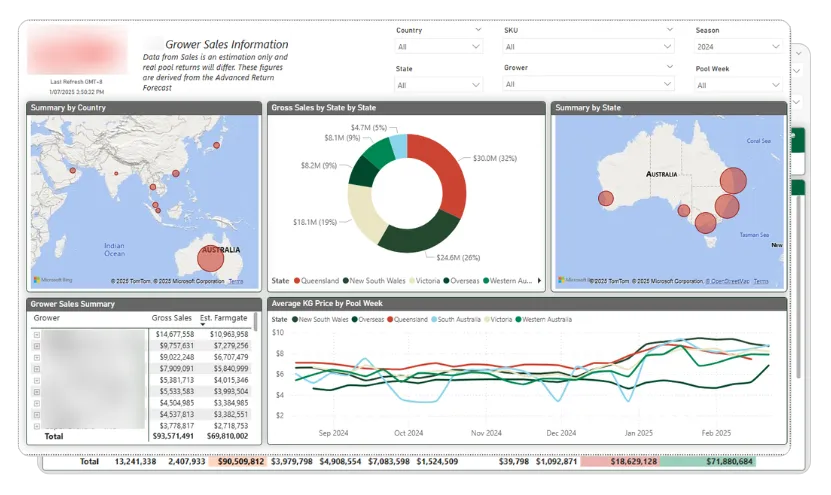The image size is (831, 495).
Task: Click the chevron beside the SKU slicer title
Action: click(670, 30)
